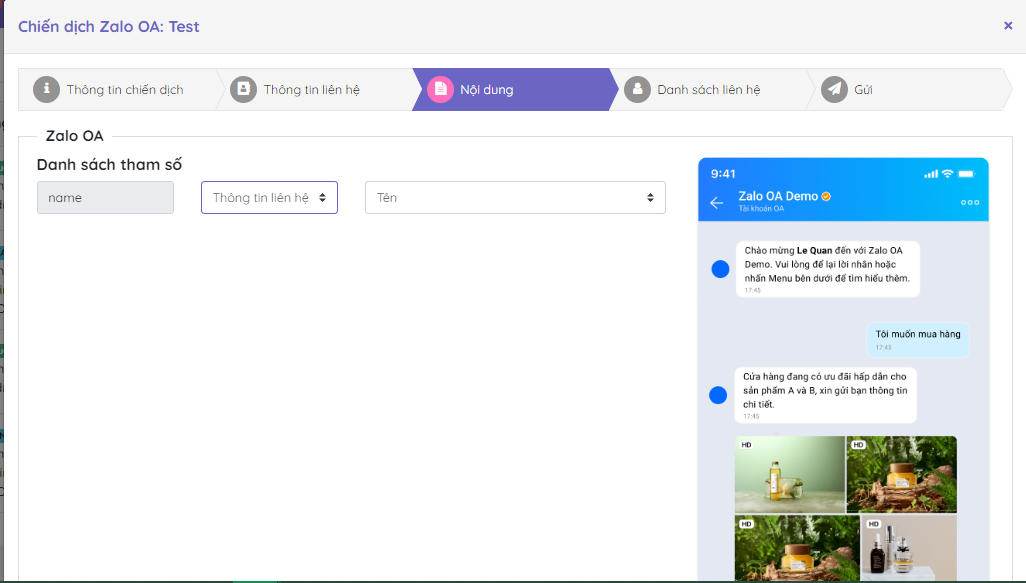Viewport: 1026px width, 583px height.
Task: Click the contact card icon for Thông tin liên hệ
Action: [x=243, y=89]
